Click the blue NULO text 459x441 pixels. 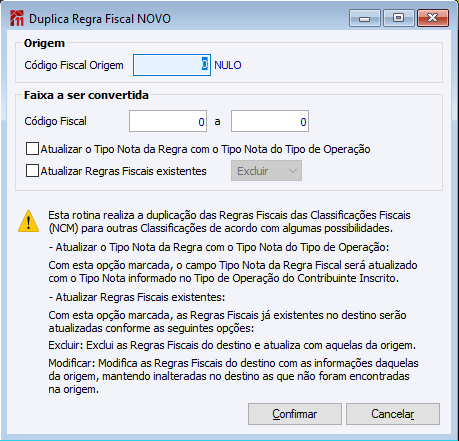coord(228,65)
